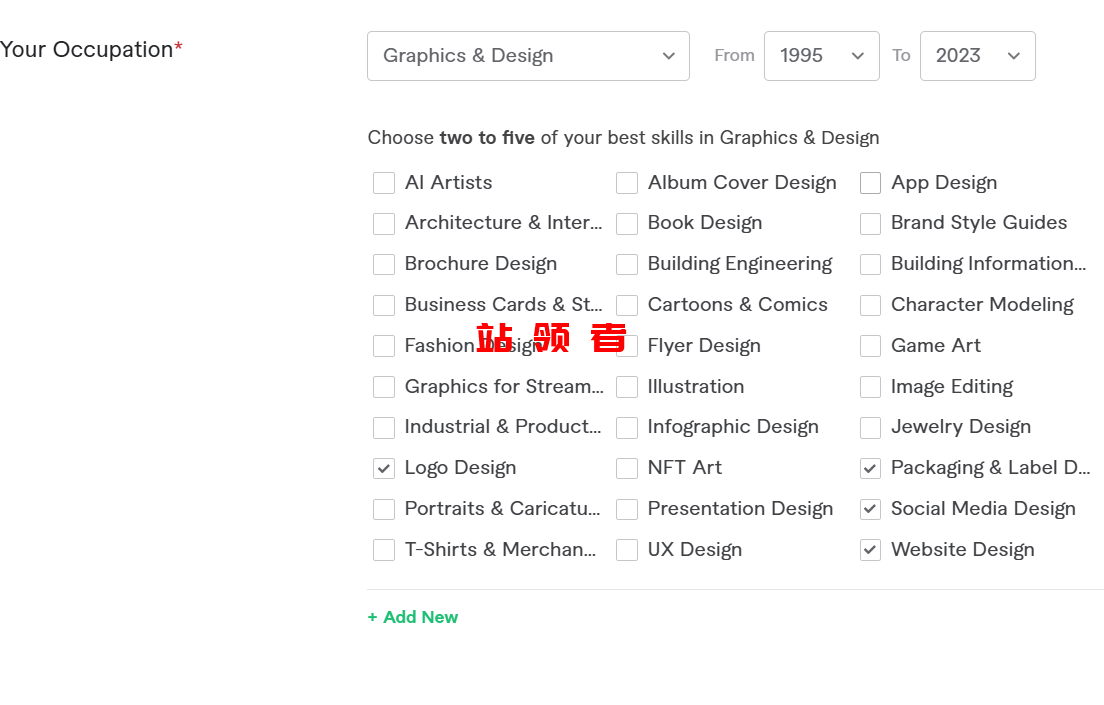Click the + Add New link
This screenshot has width=1104, height=705.
[413, 617]
